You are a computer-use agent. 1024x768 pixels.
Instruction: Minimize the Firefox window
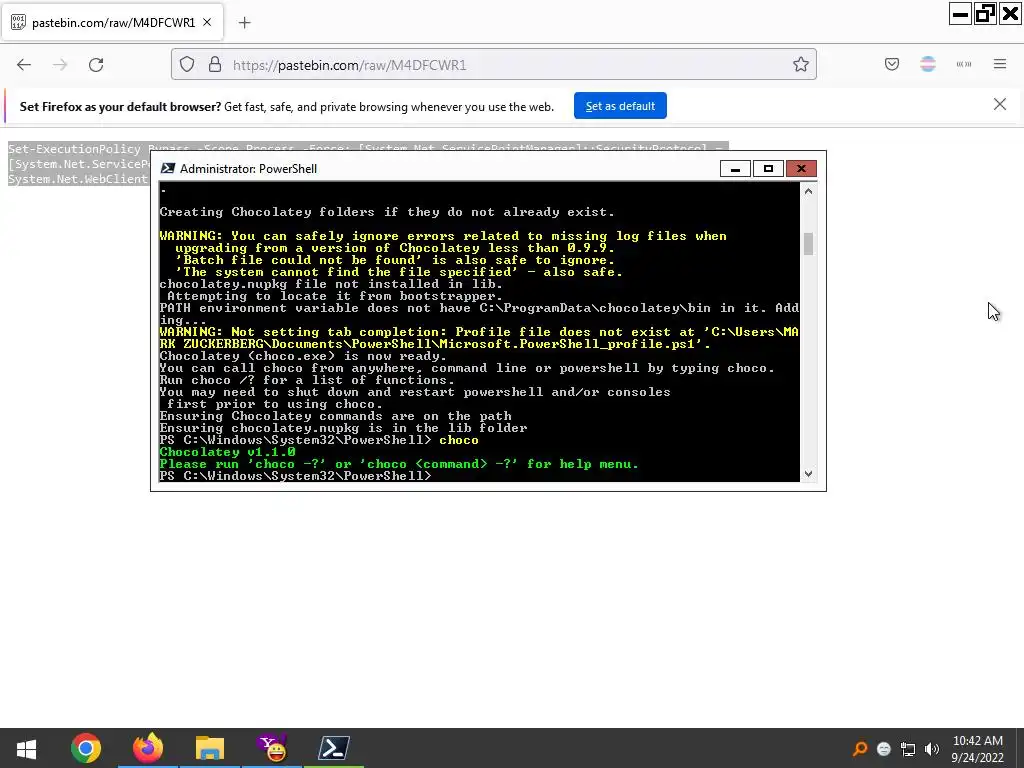point(960,14)
